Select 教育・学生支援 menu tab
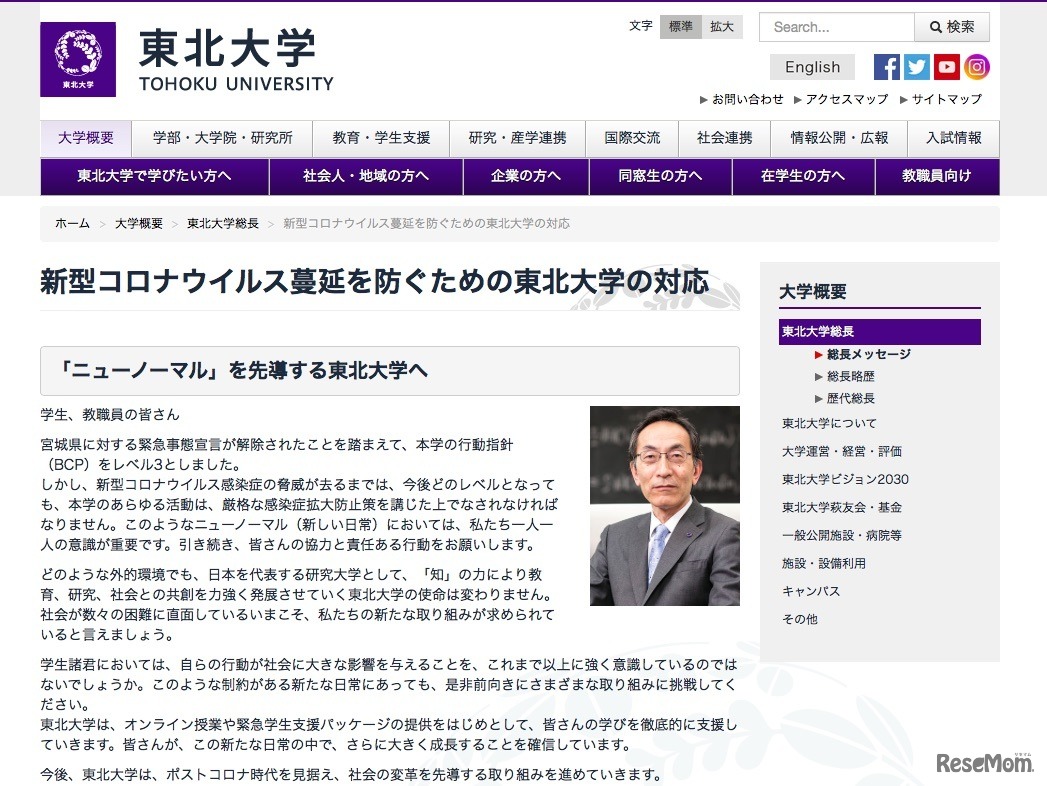The image size is (1047, 786). point(381,138)
